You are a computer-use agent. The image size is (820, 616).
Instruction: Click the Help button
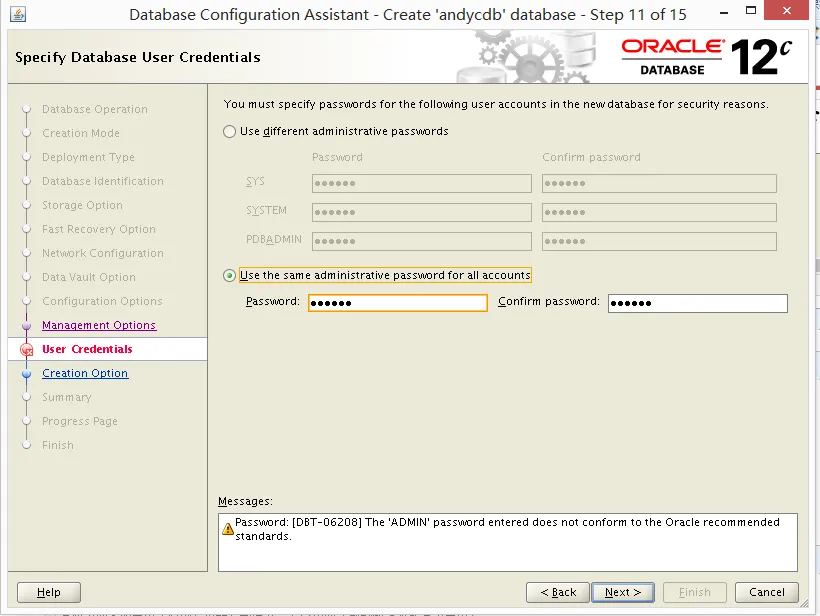pyautogui.click(x=49, y=592)
